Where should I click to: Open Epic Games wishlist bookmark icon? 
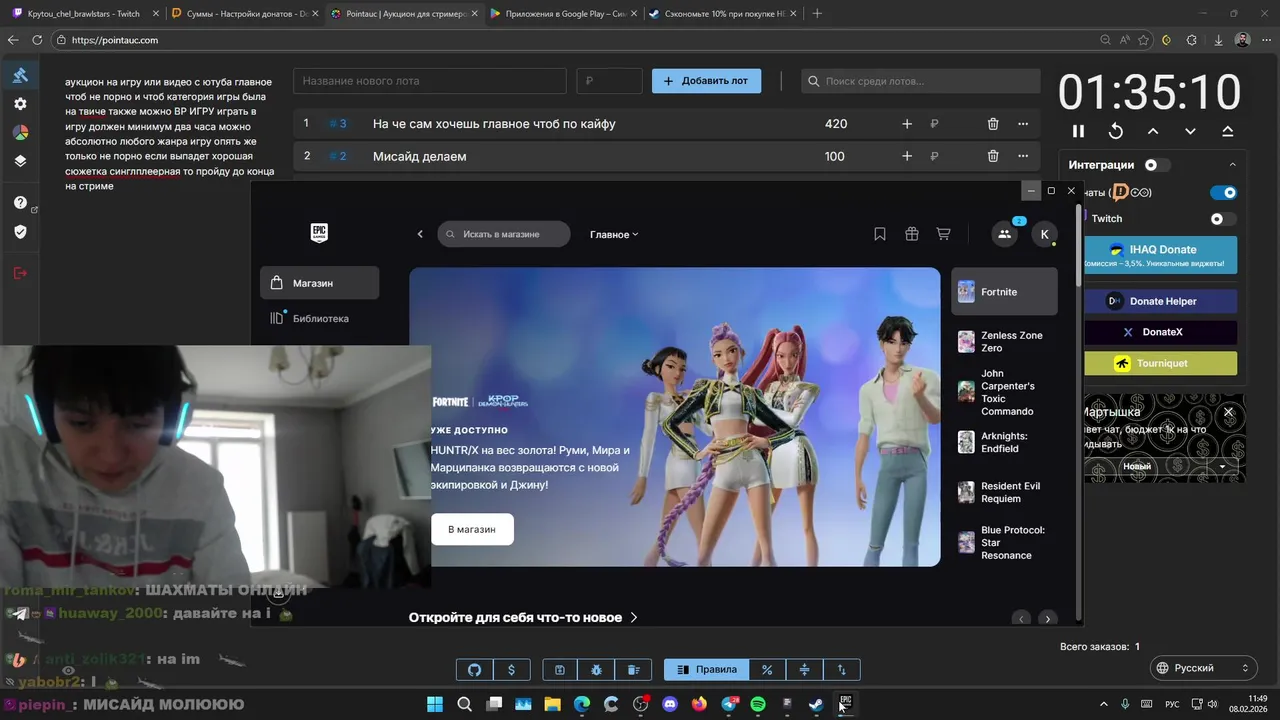(x=880, y=234)
